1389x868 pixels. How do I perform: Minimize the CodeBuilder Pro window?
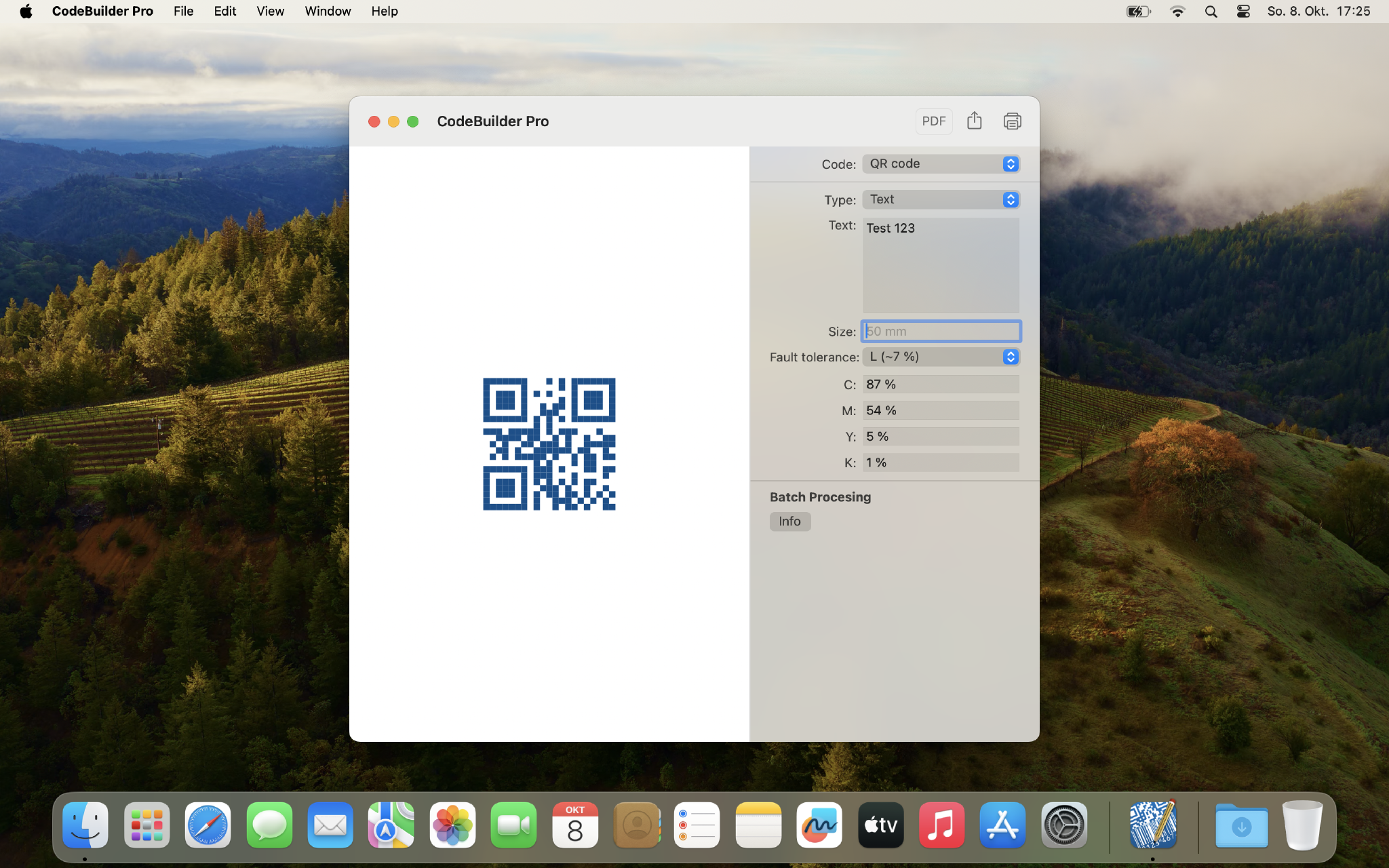coord(393,121)
